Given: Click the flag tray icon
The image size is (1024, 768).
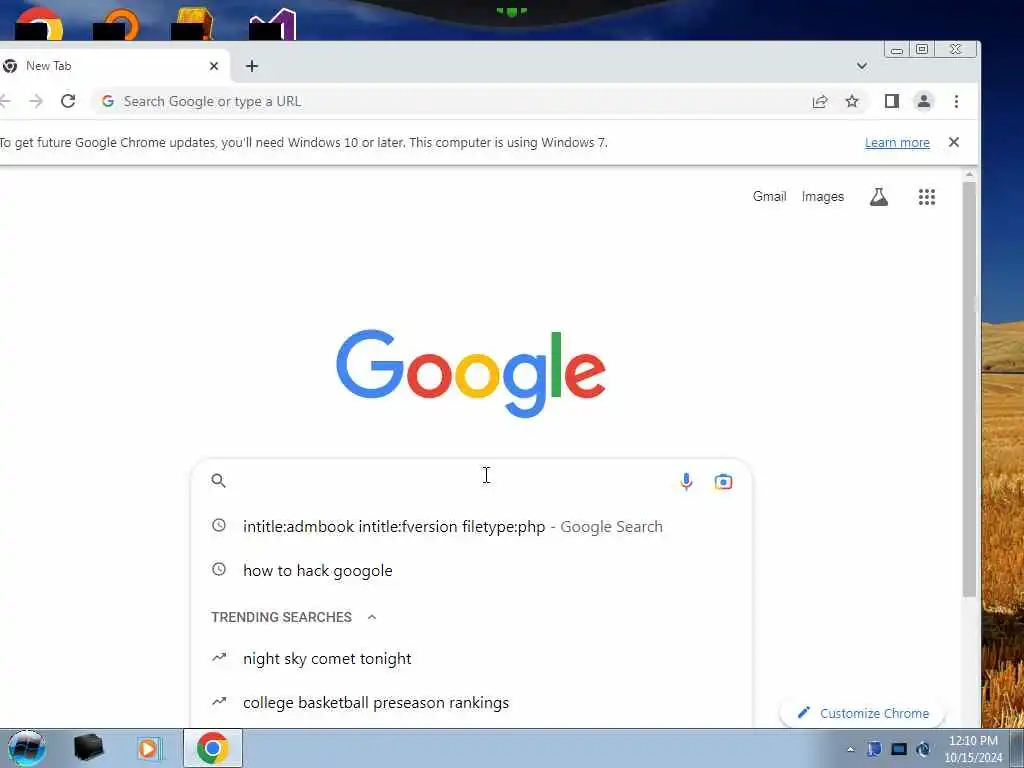Looking at the screenshot, I should [874, 749].
